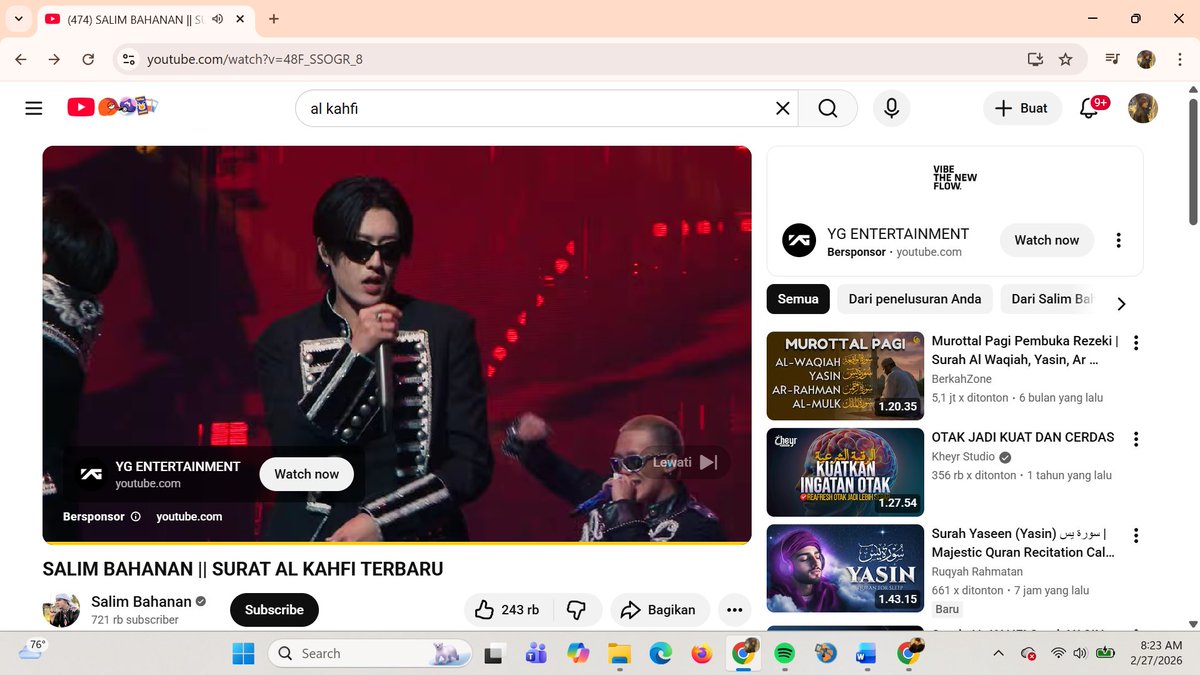Start voice search with microphone icon
The image size is (1200, 675).
point(891,108)
